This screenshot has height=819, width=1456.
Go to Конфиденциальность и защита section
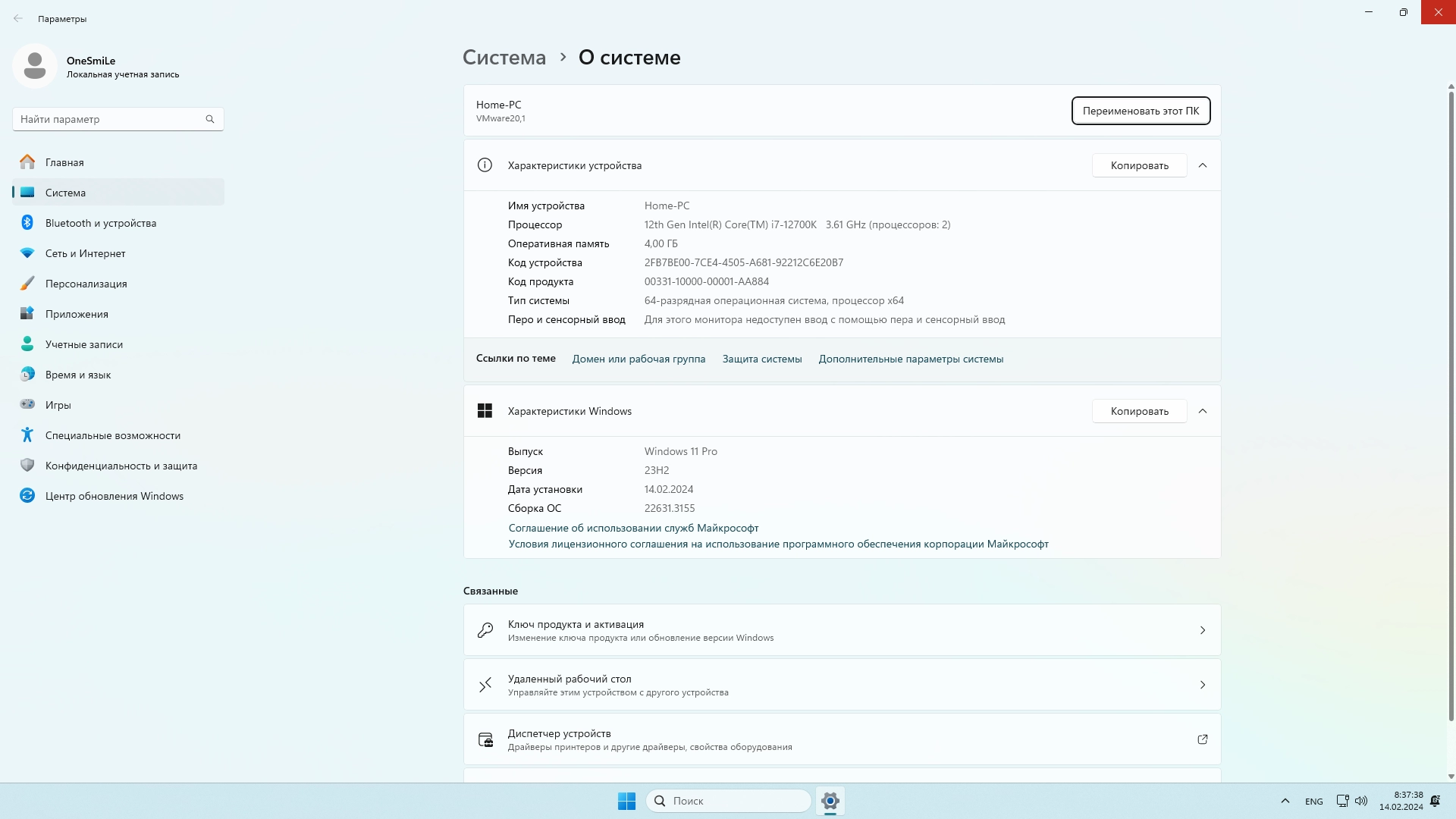[121, 466]
